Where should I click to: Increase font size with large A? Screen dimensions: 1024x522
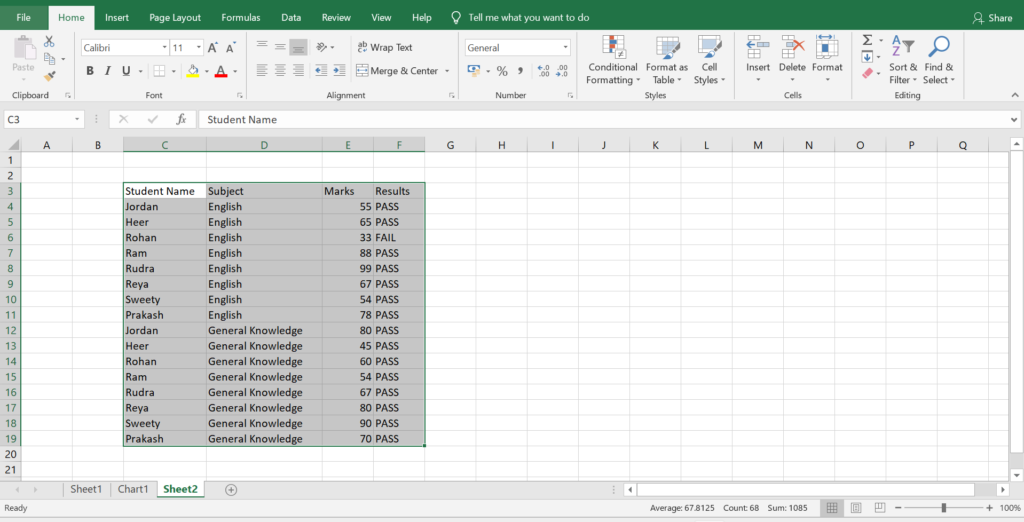click(212, 48)
